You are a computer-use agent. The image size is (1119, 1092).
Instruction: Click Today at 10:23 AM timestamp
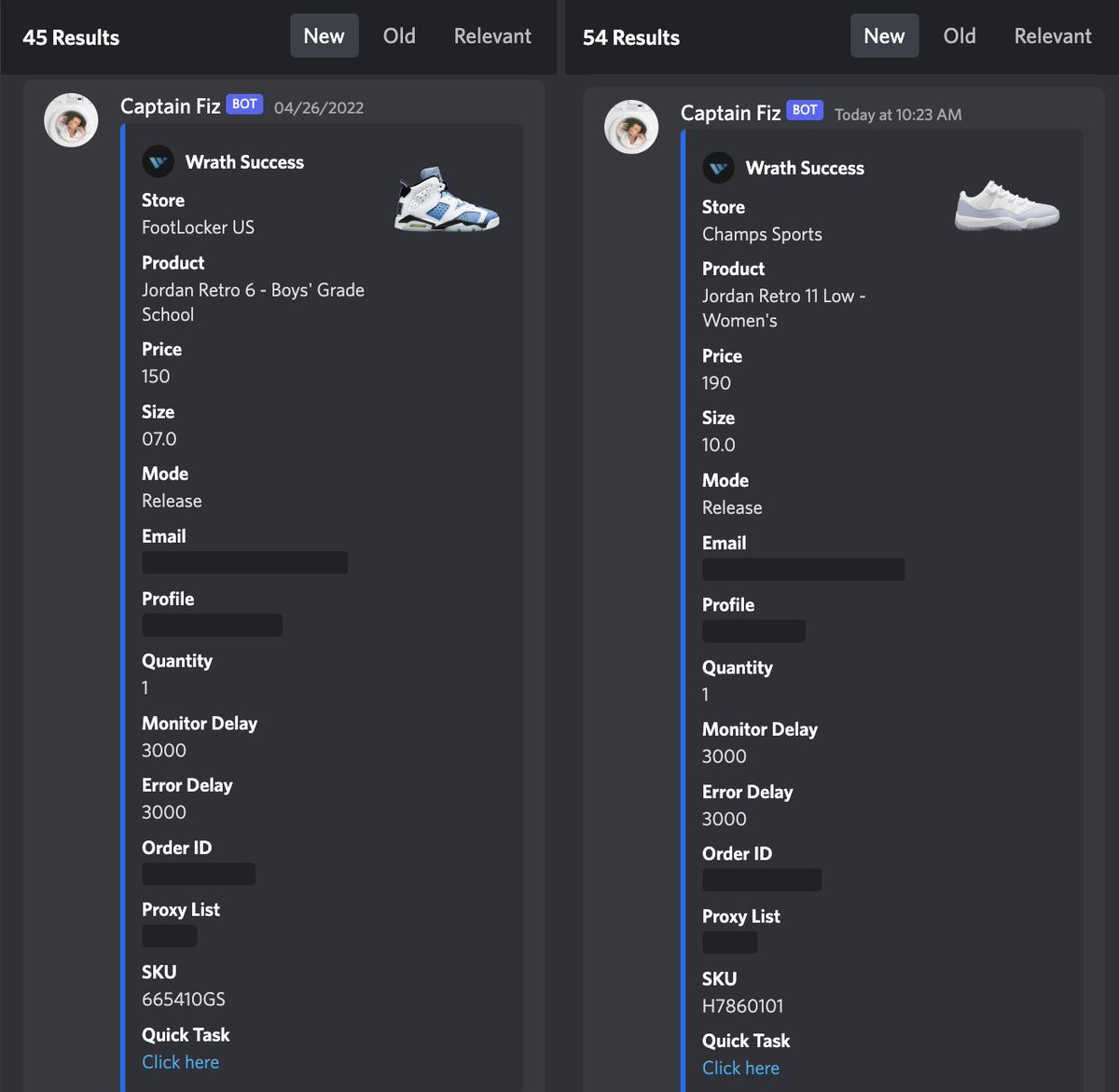tap(898, 115)
